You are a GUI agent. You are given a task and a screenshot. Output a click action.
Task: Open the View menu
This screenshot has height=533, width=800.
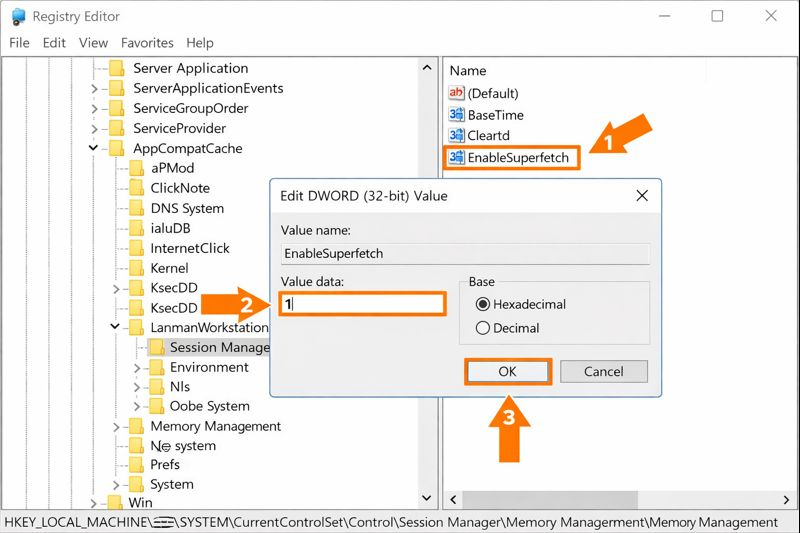[93, 43]
